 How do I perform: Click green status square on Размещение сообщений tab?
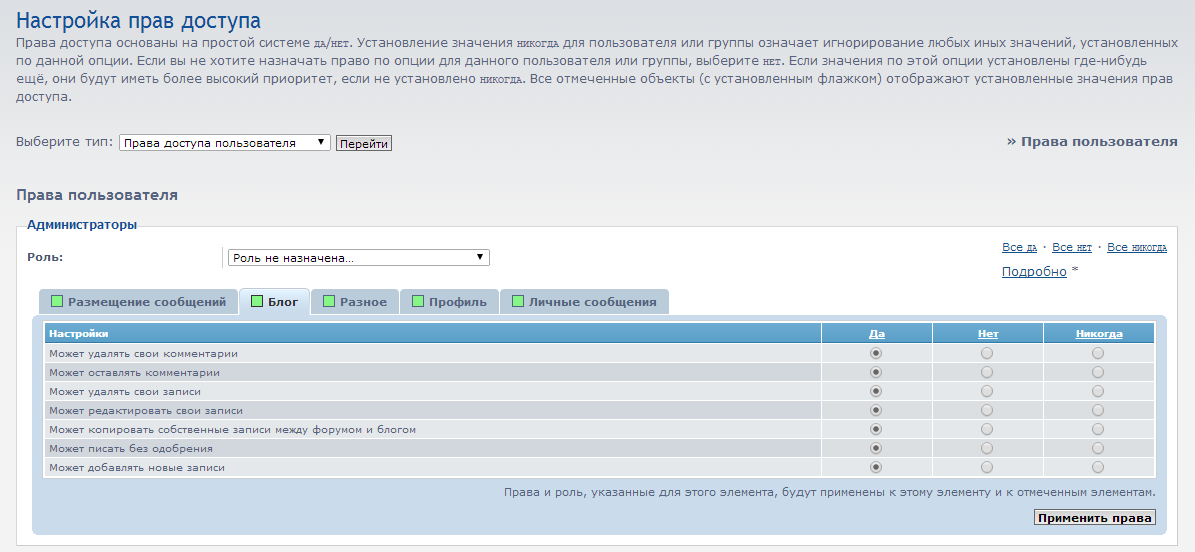point(57,301)
